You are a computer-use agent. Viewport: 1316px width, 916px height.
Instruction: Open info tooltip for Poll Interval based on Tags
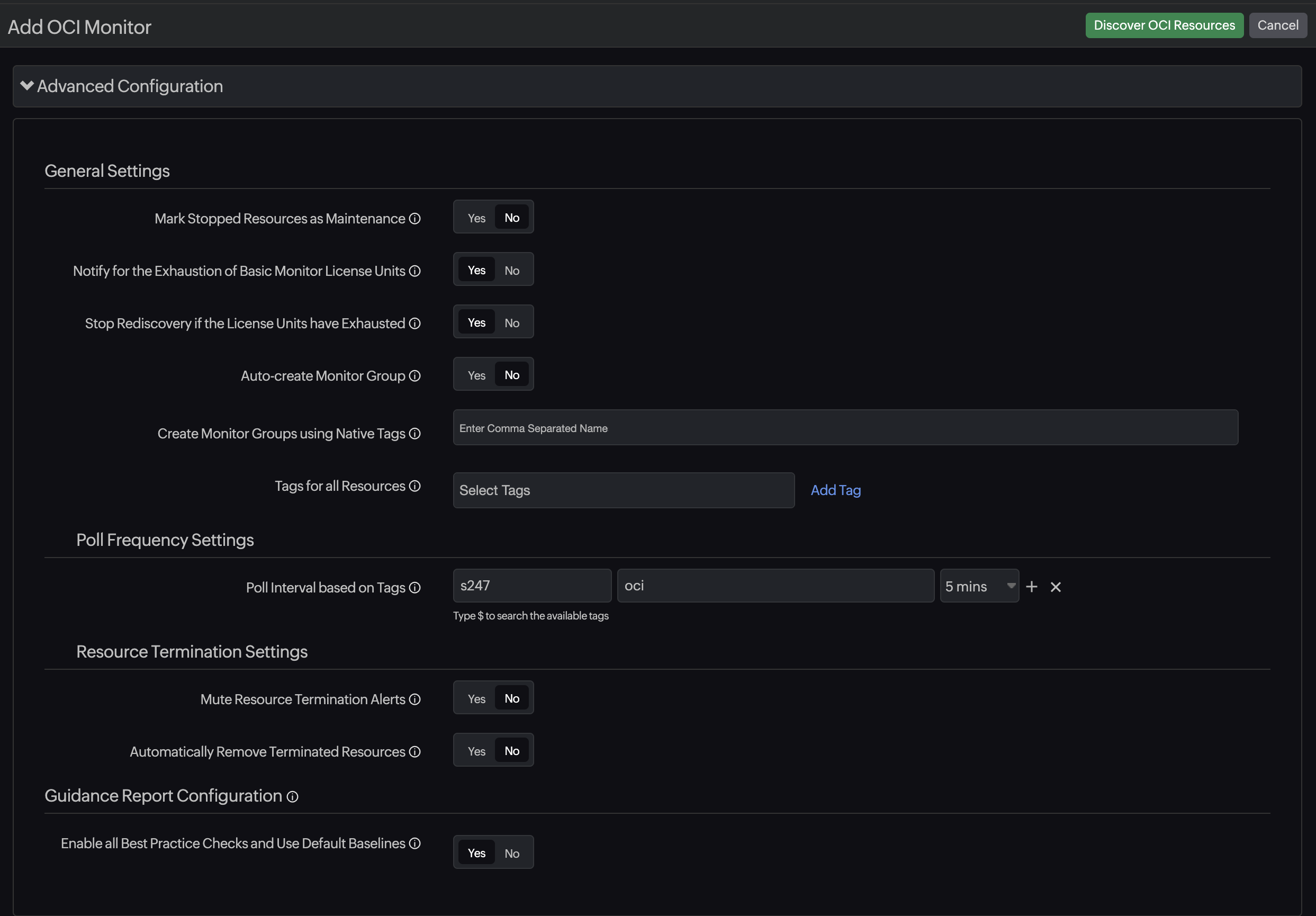415,588
